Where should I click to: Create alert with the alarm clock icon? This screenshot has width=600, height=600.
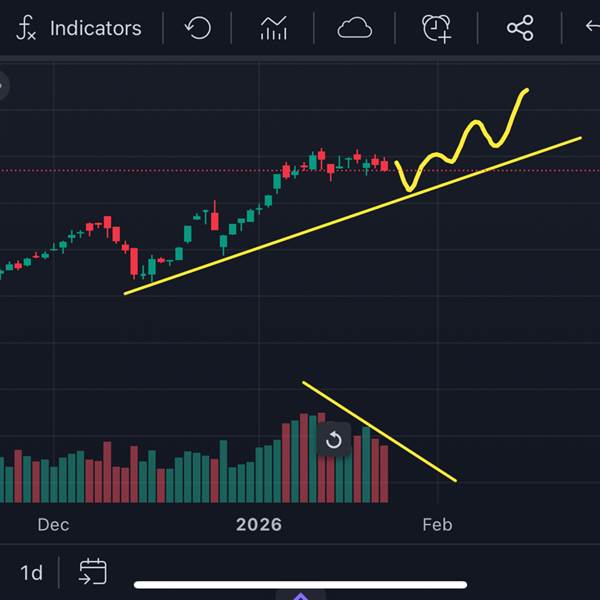tap(436, 28)
